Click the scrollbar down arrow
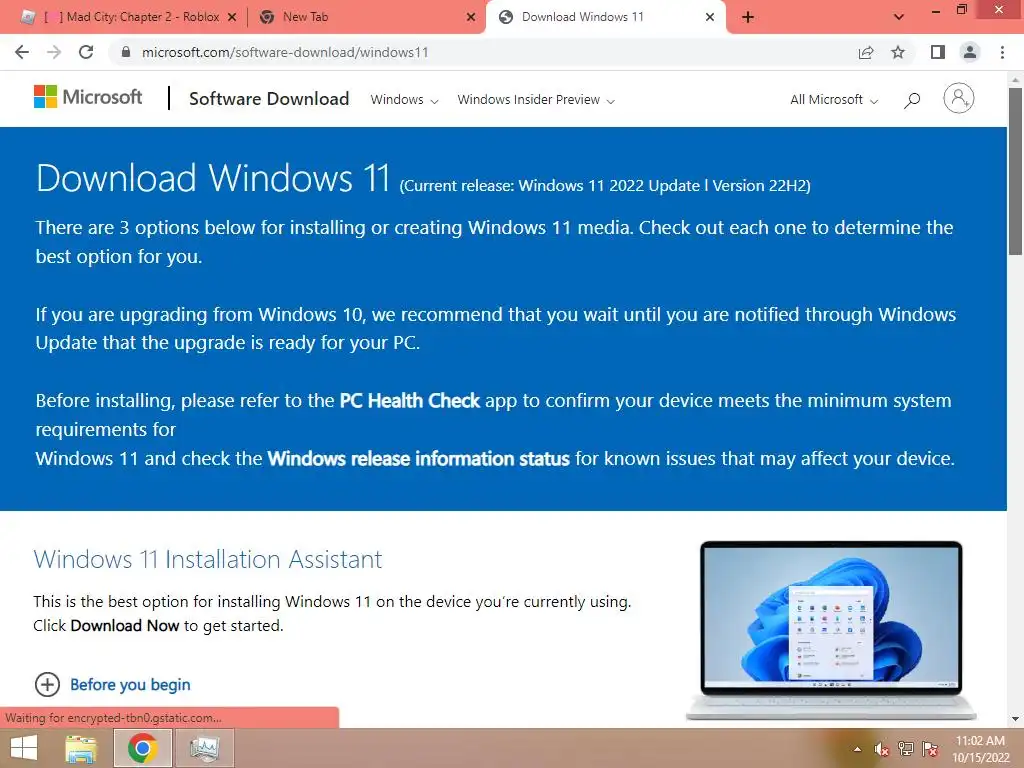The height and width of the screenshot is (768, 1024). 1016,720
